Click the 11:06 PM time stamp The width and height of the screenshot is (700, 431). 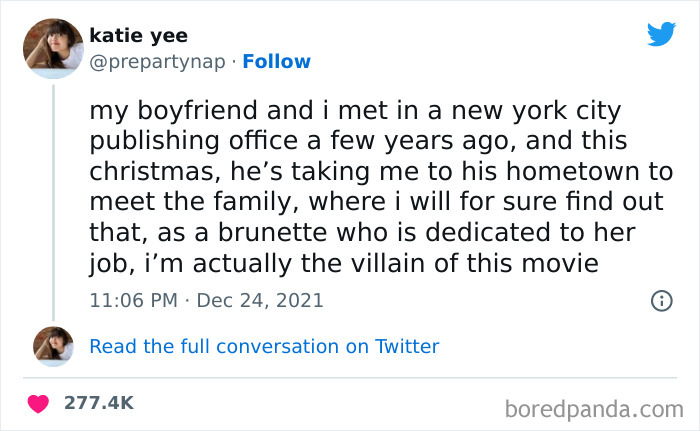tap(131, 300)
